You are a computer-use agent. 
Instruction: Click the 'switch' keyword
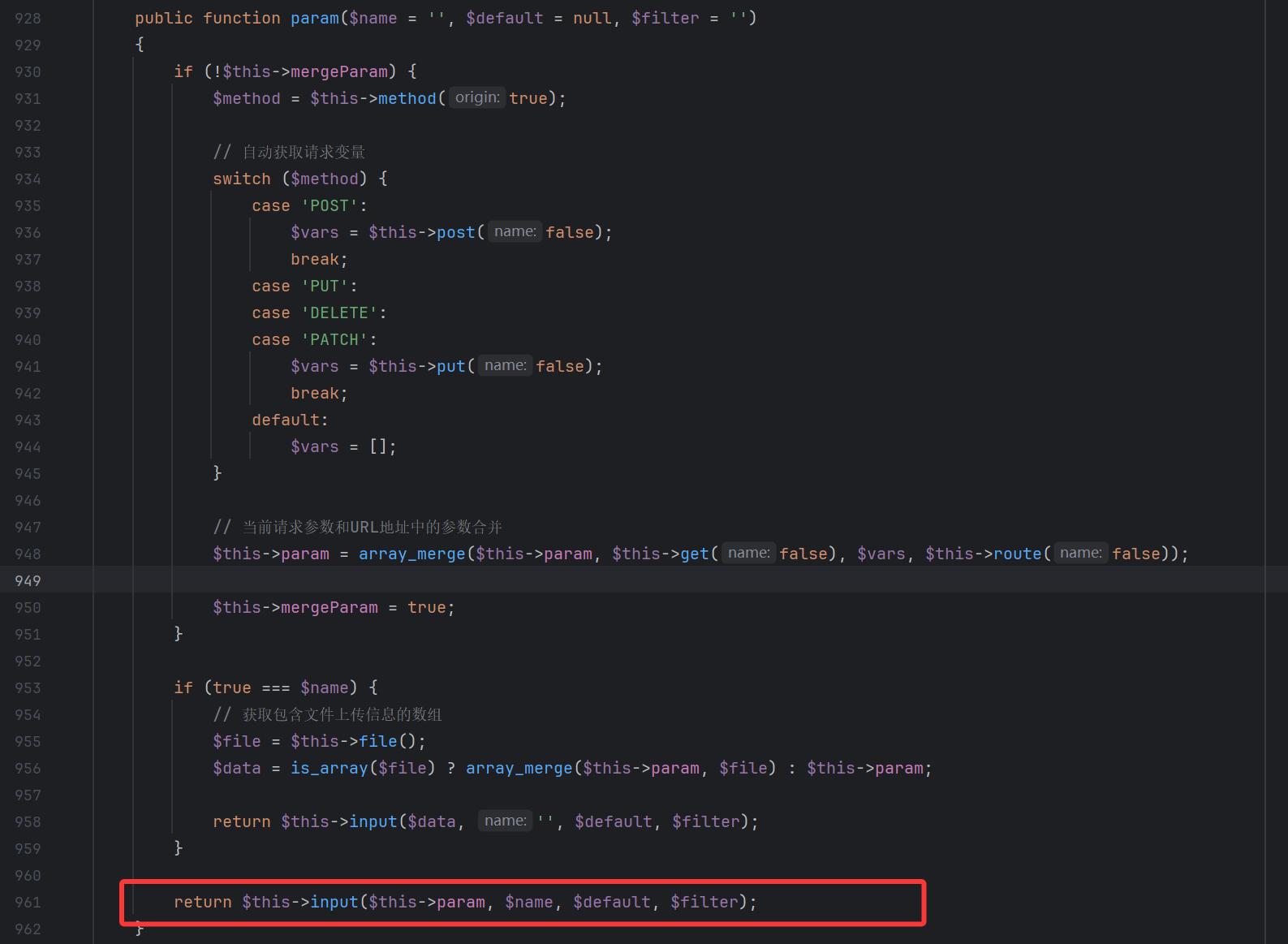(242, 179)
